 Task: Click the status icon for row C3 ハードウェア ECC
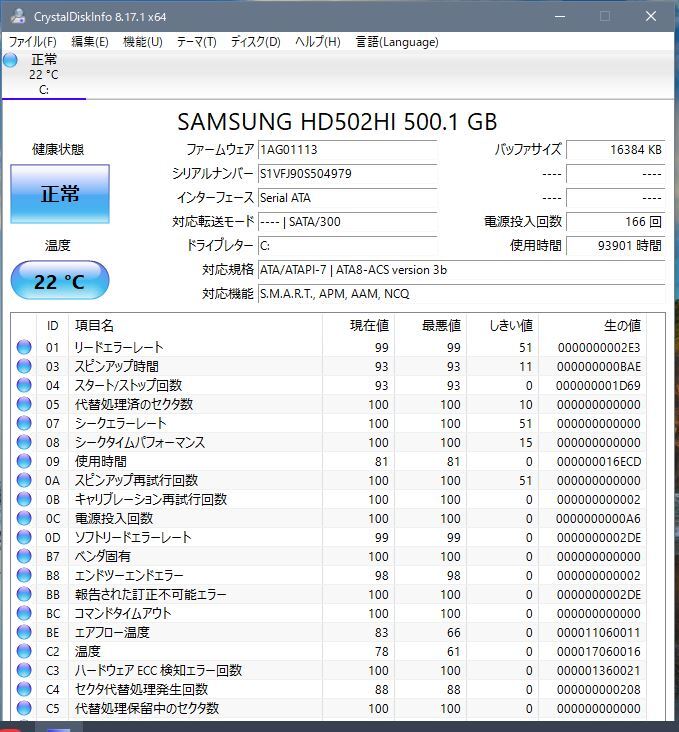pos(24,670)
